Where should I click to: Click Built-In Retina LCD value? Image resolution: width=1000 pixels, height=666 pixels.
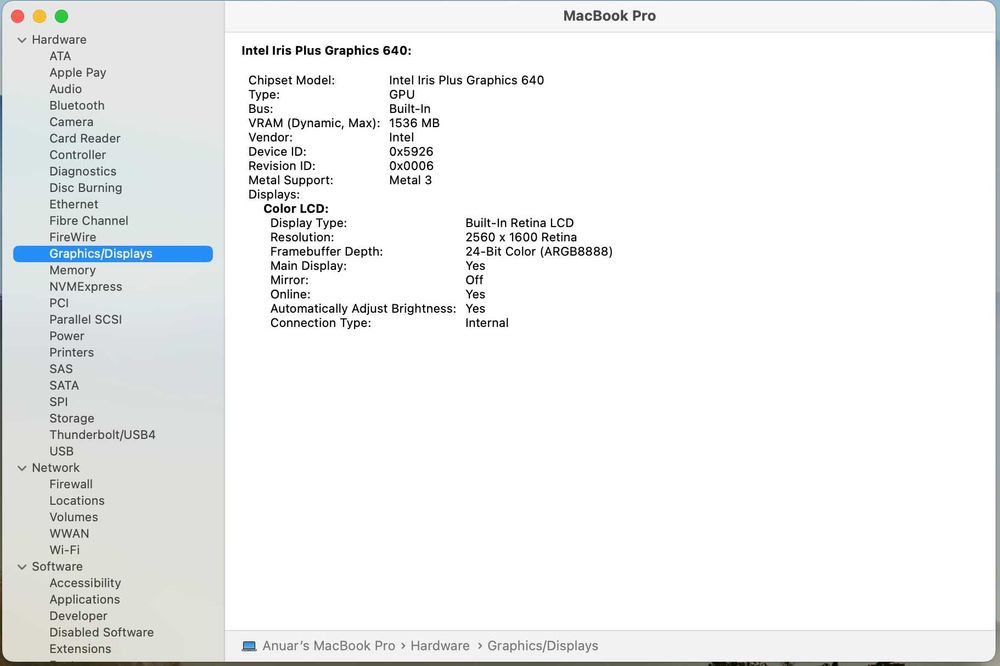pyautogui.click(x=520, y=223)
